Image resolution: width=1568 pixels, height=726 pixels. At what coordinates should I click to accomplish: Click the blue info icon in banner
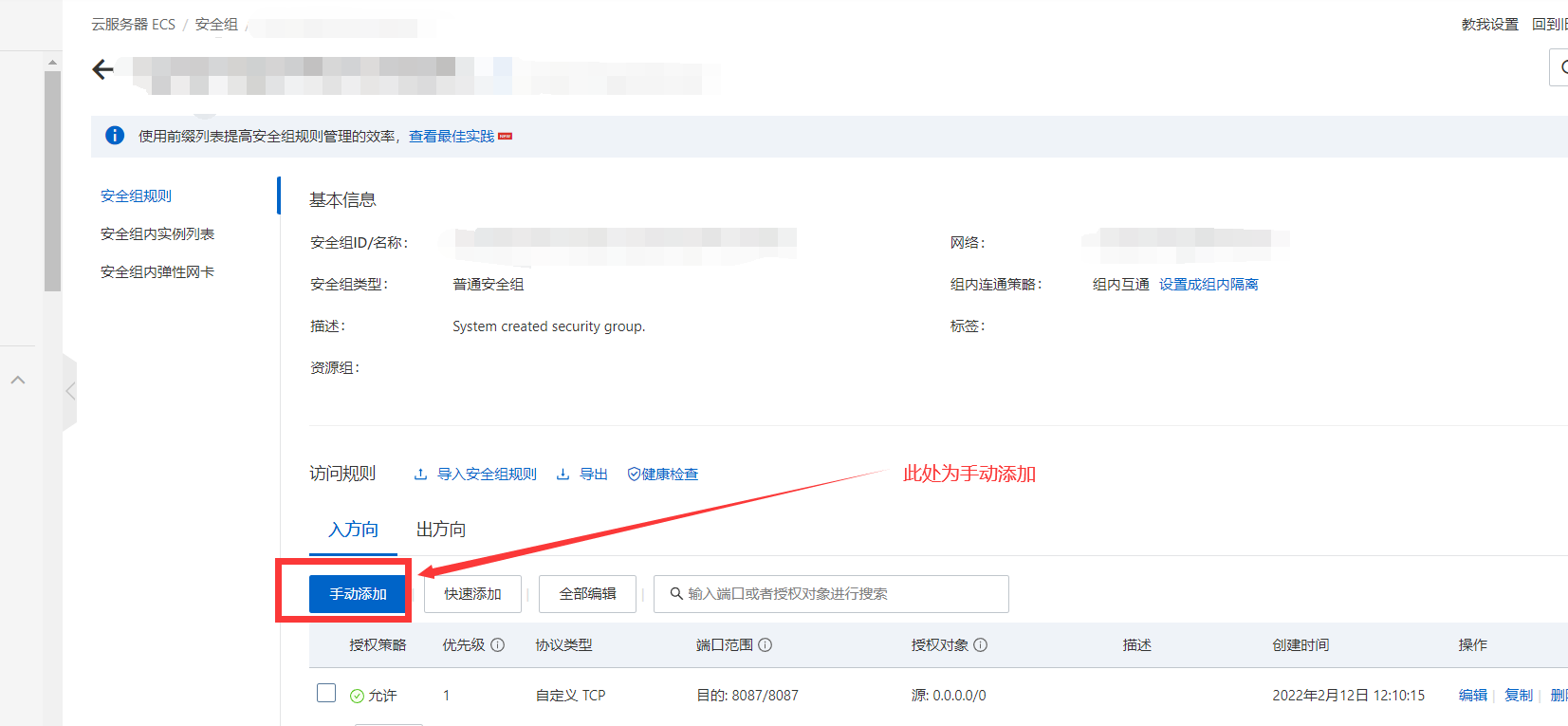coord(115,136)
